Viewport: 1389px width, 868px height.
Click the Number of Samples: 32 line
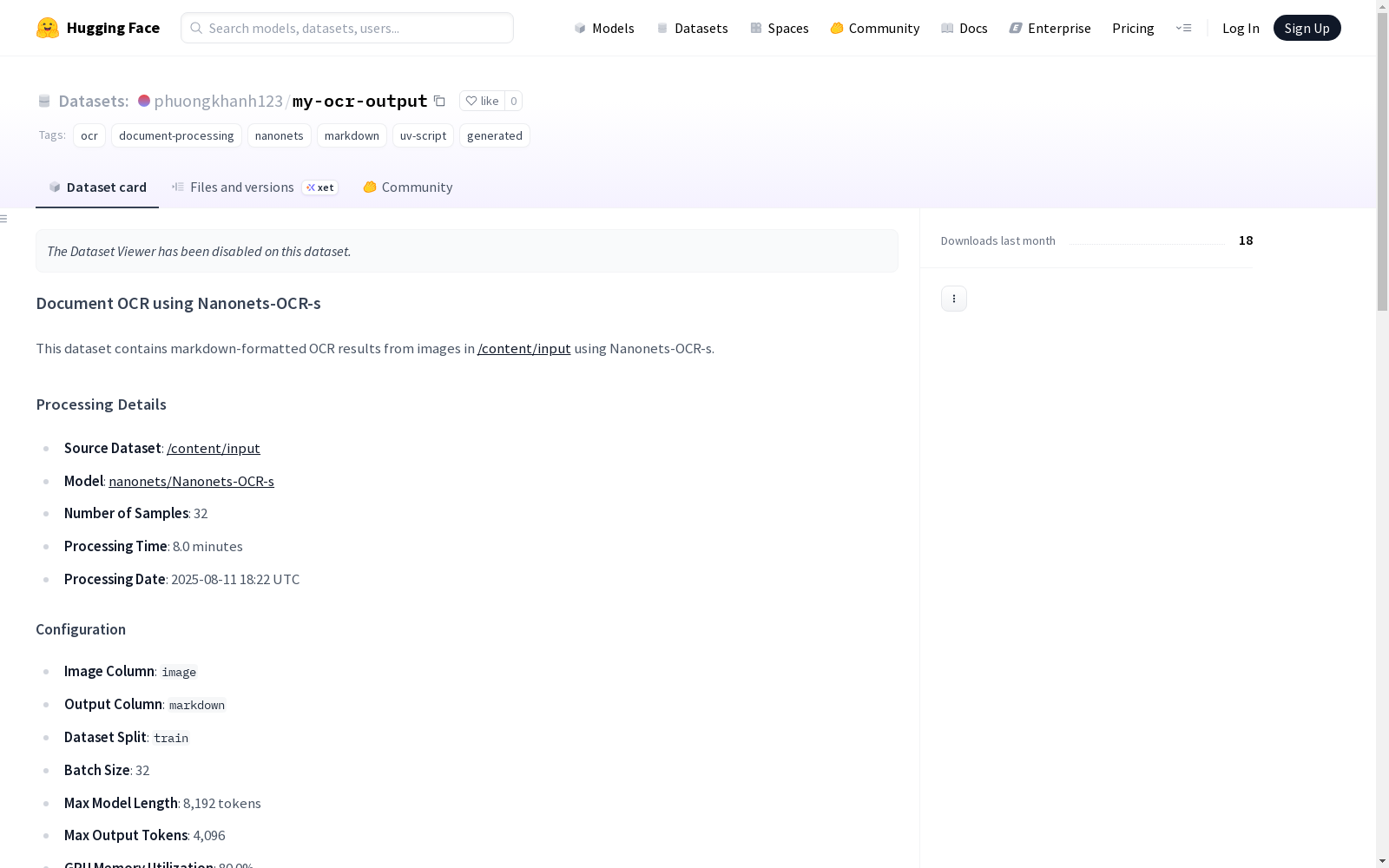pos(135,514)
